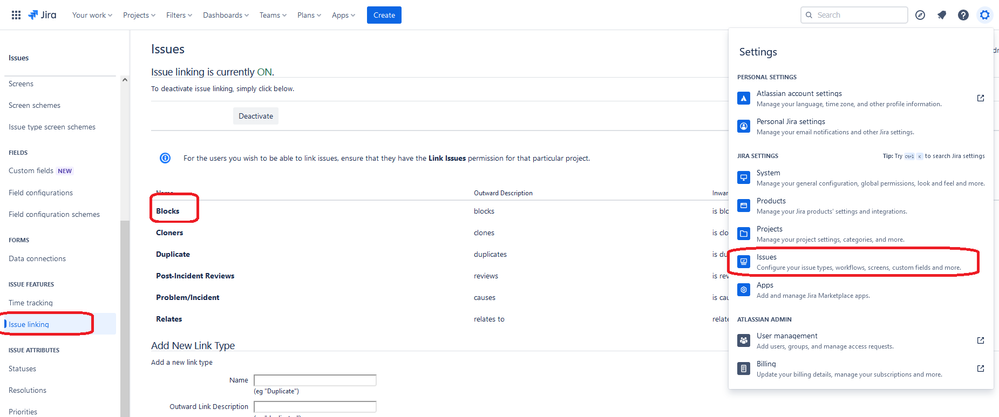Open the Plans dropdown
The image size is (999, 417).
310,15
